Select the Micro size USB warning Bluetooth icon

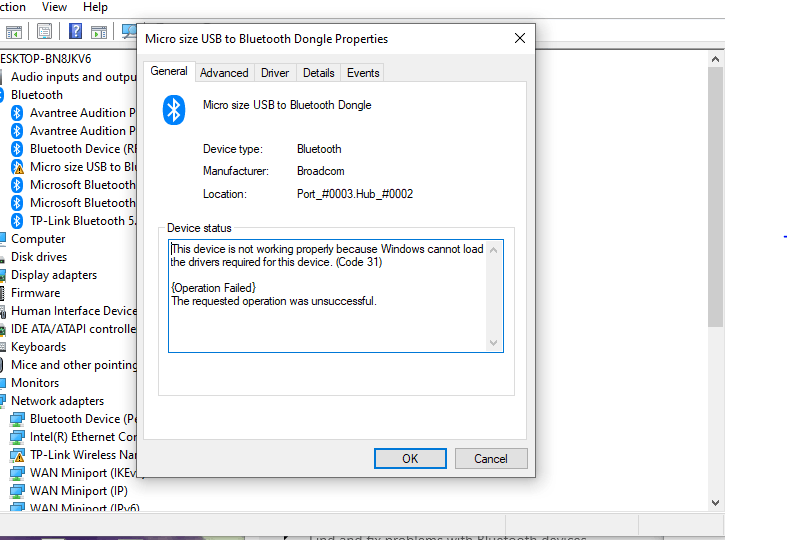(17, 167)
